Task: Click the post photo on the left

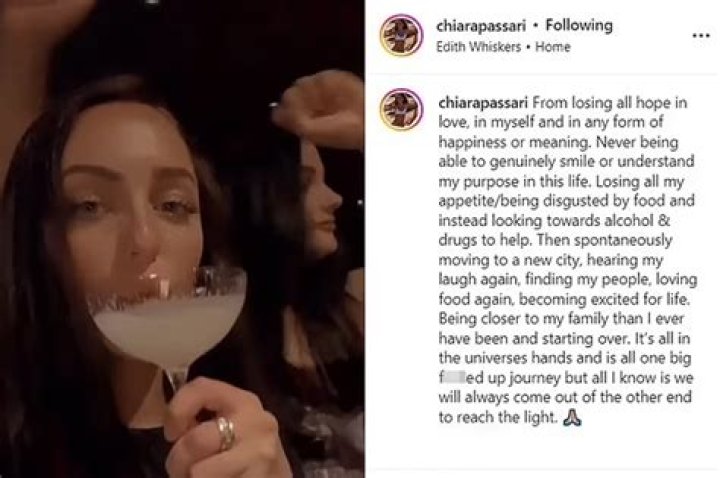Action: coord(181,238)
